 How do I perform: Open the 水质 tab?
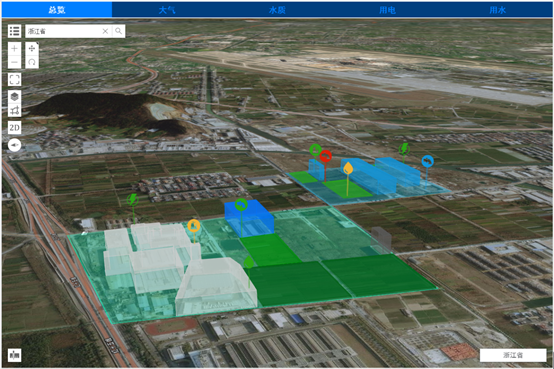(277, 10)
